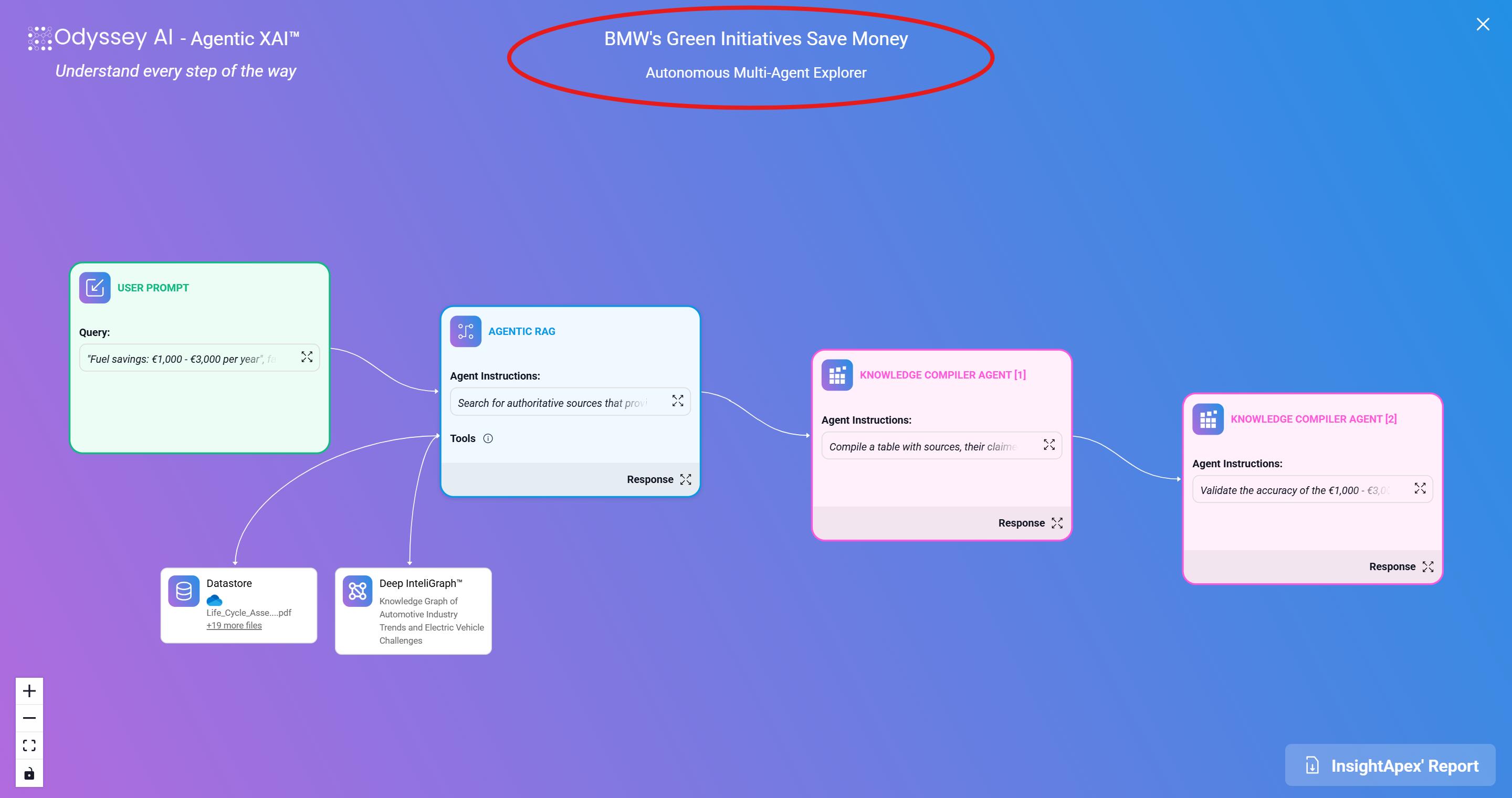
Task: Close the Agentic XAI explorer view
Action: pyautogui.click(x=1483, y=24)
